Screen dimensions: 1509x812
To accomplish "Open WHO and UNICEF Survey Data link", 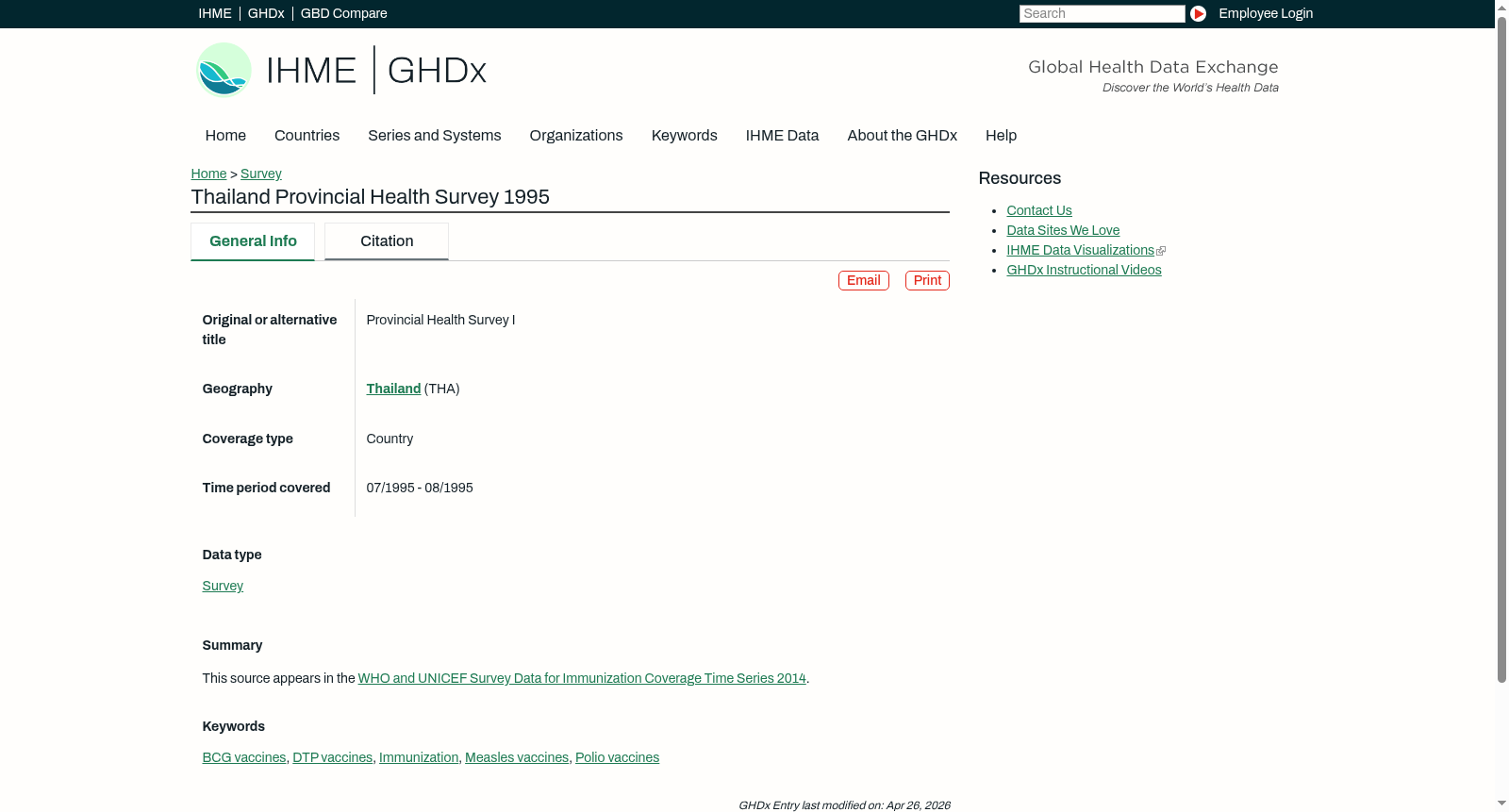I will (582, 678).
